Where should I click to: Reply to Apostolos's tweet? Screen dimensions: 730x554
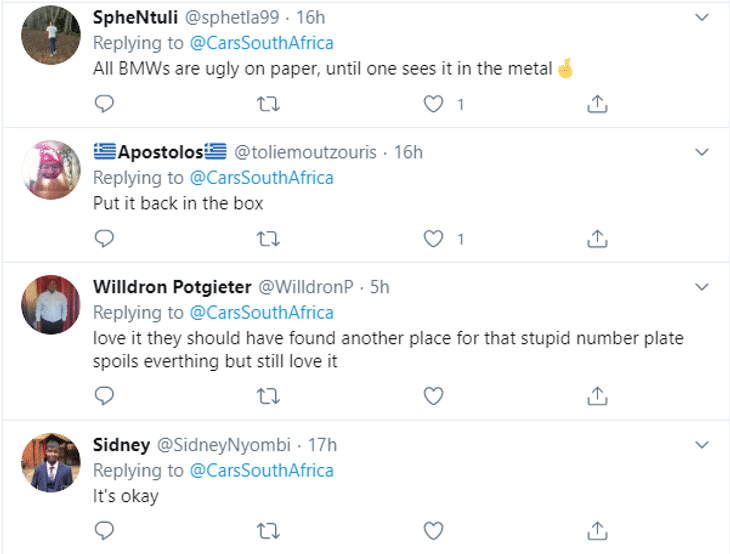[x=104, y=238]
